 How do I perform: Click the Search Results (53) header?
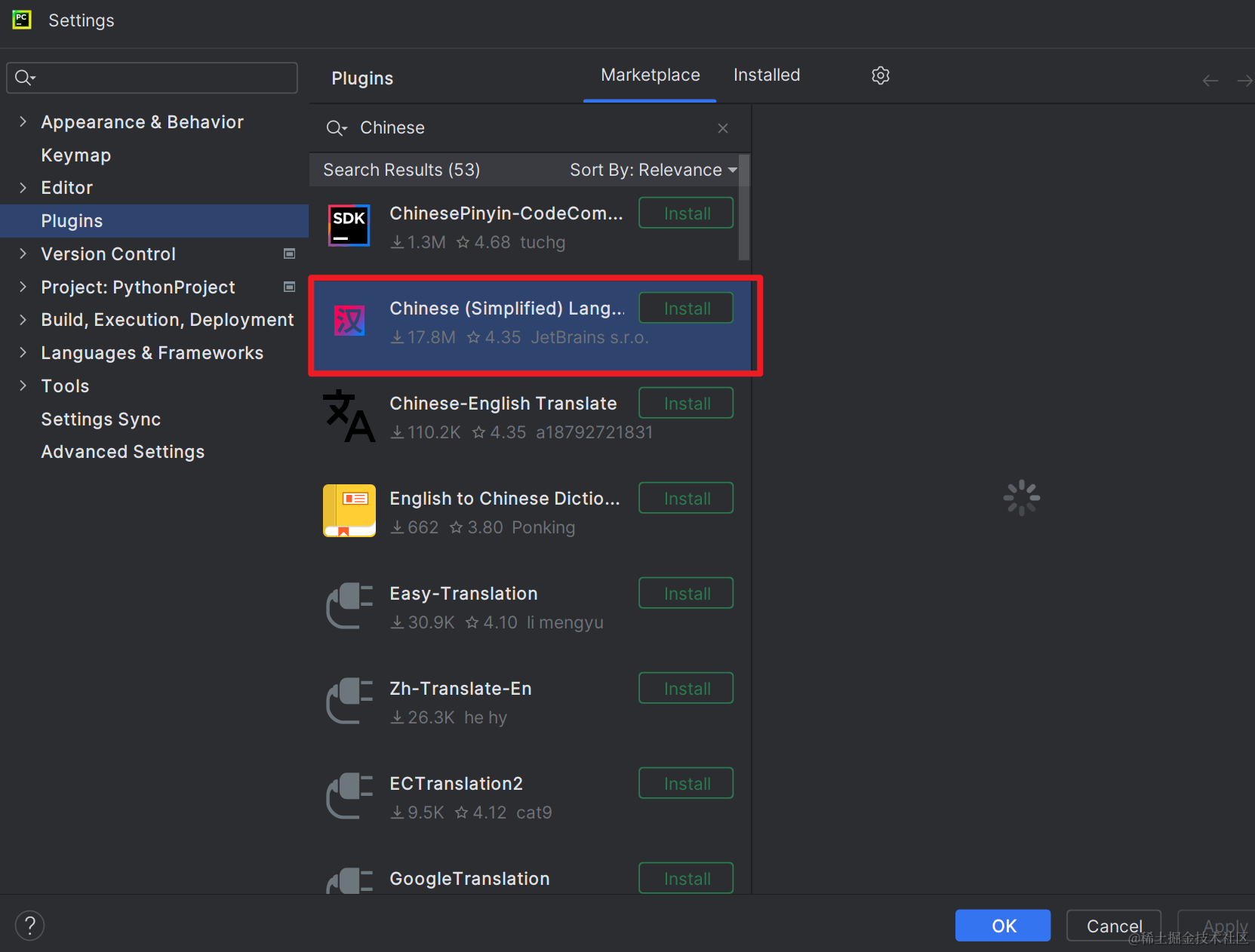pyautogui.click(x=401, y=170)
